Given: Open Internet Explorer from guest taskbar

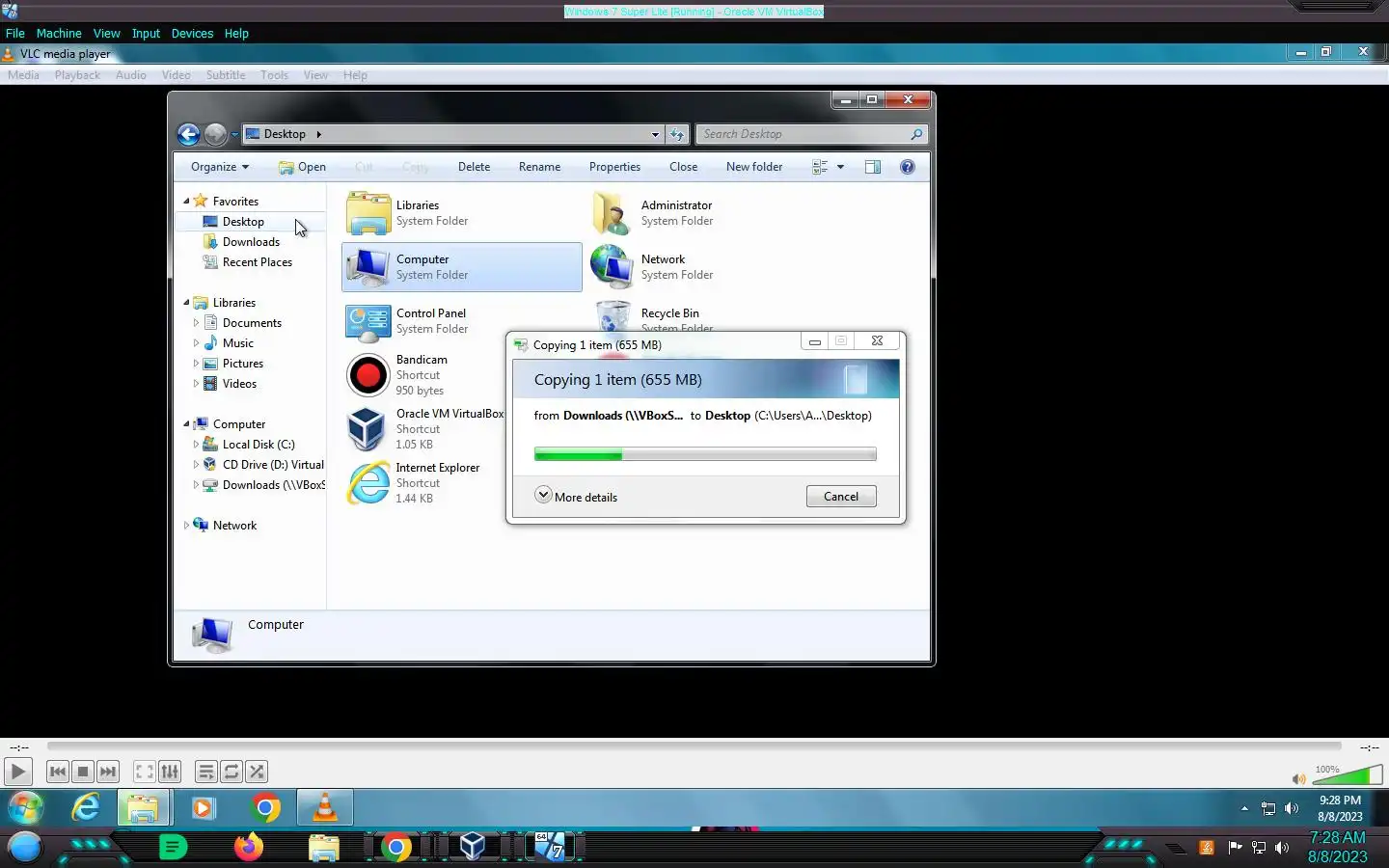Looking at the screenshot, I should point(86,807).
